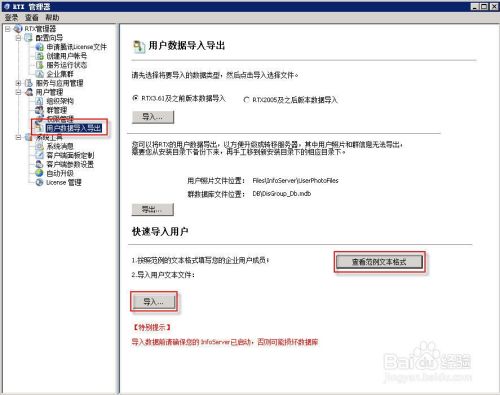Click 查看范例文本格式 button

(379, 262)
